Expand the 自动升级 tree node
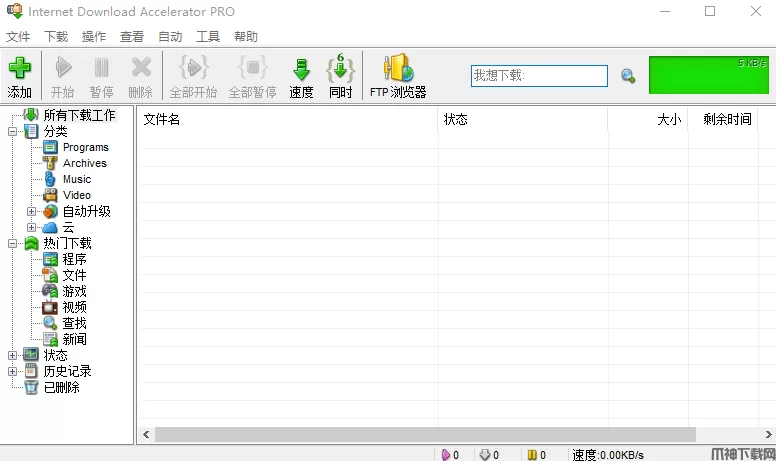The width and height of the screenshot is (776, 461). [31, 211]
